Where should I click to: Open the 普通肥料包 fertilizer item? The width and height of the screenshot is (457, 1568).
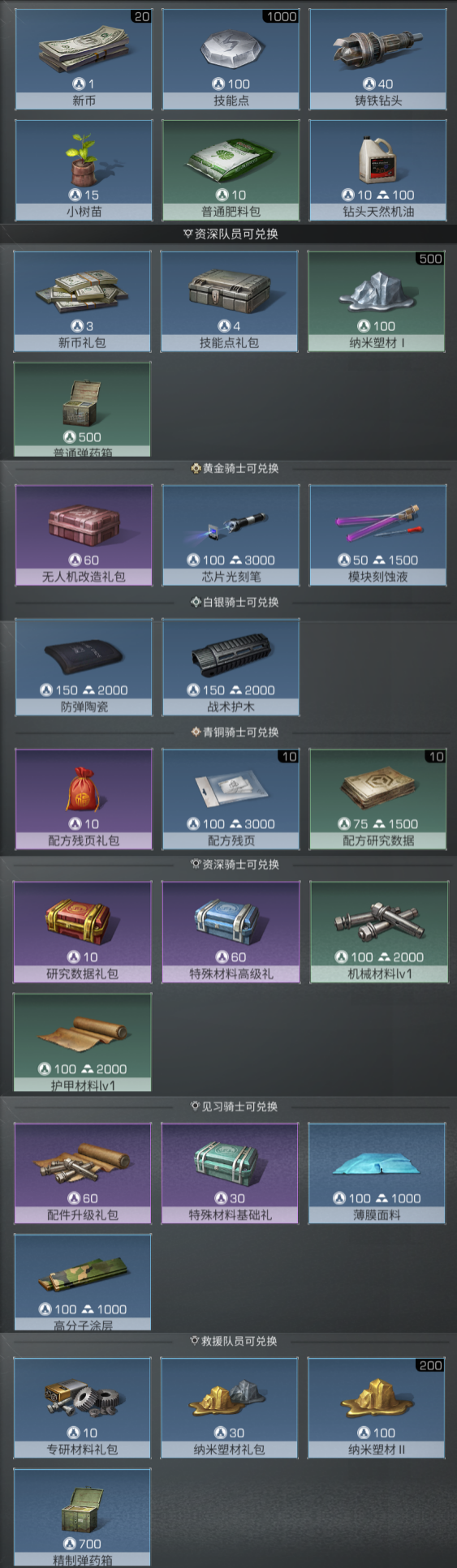tap(231, 170)
